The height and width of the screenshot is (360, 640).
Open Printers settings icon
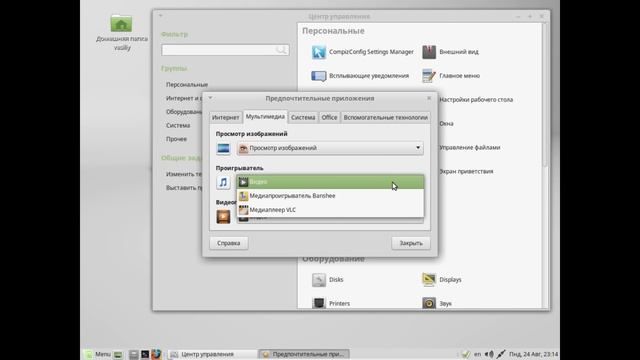[x=319, y=303]
